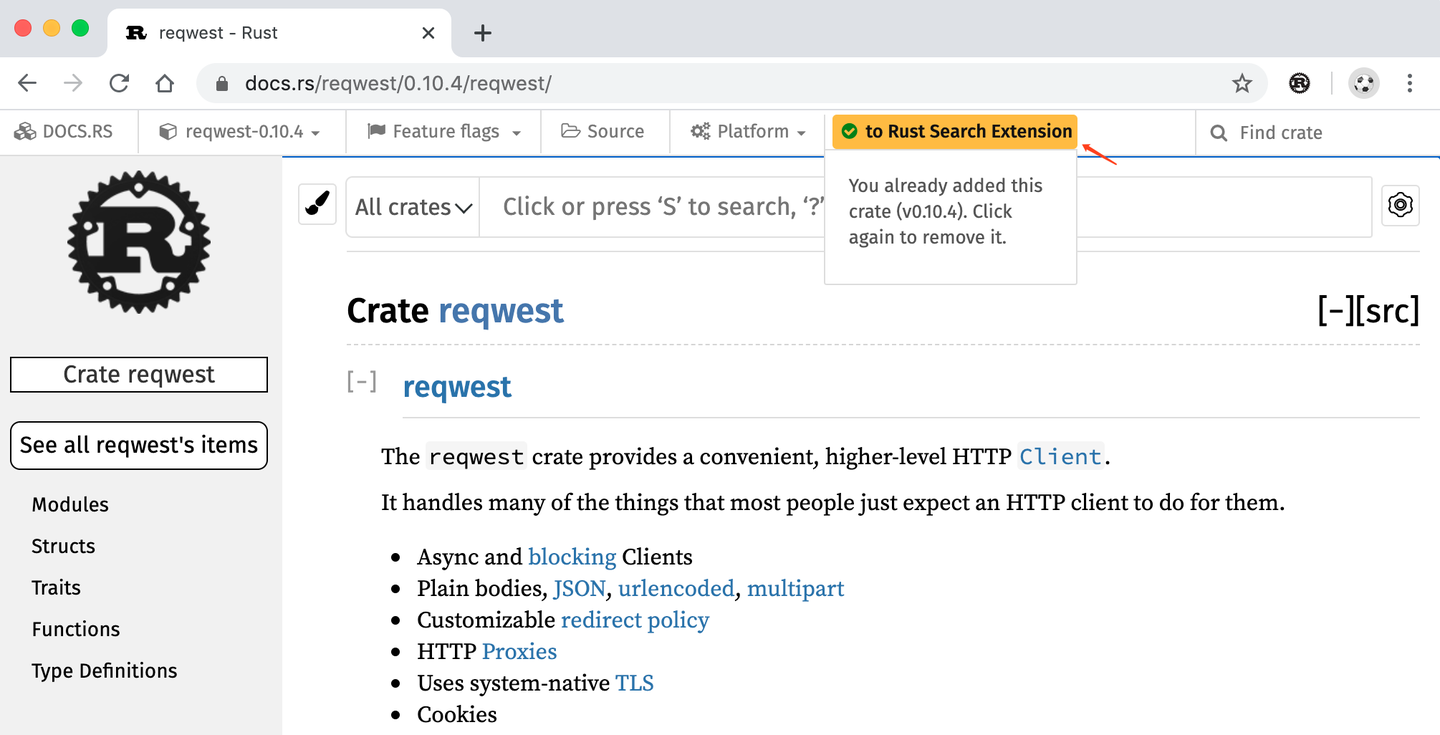The width and height of the screenshot is (1440, 735).
Task: Click the reqwest crate title link
Action: pos(501,311)
